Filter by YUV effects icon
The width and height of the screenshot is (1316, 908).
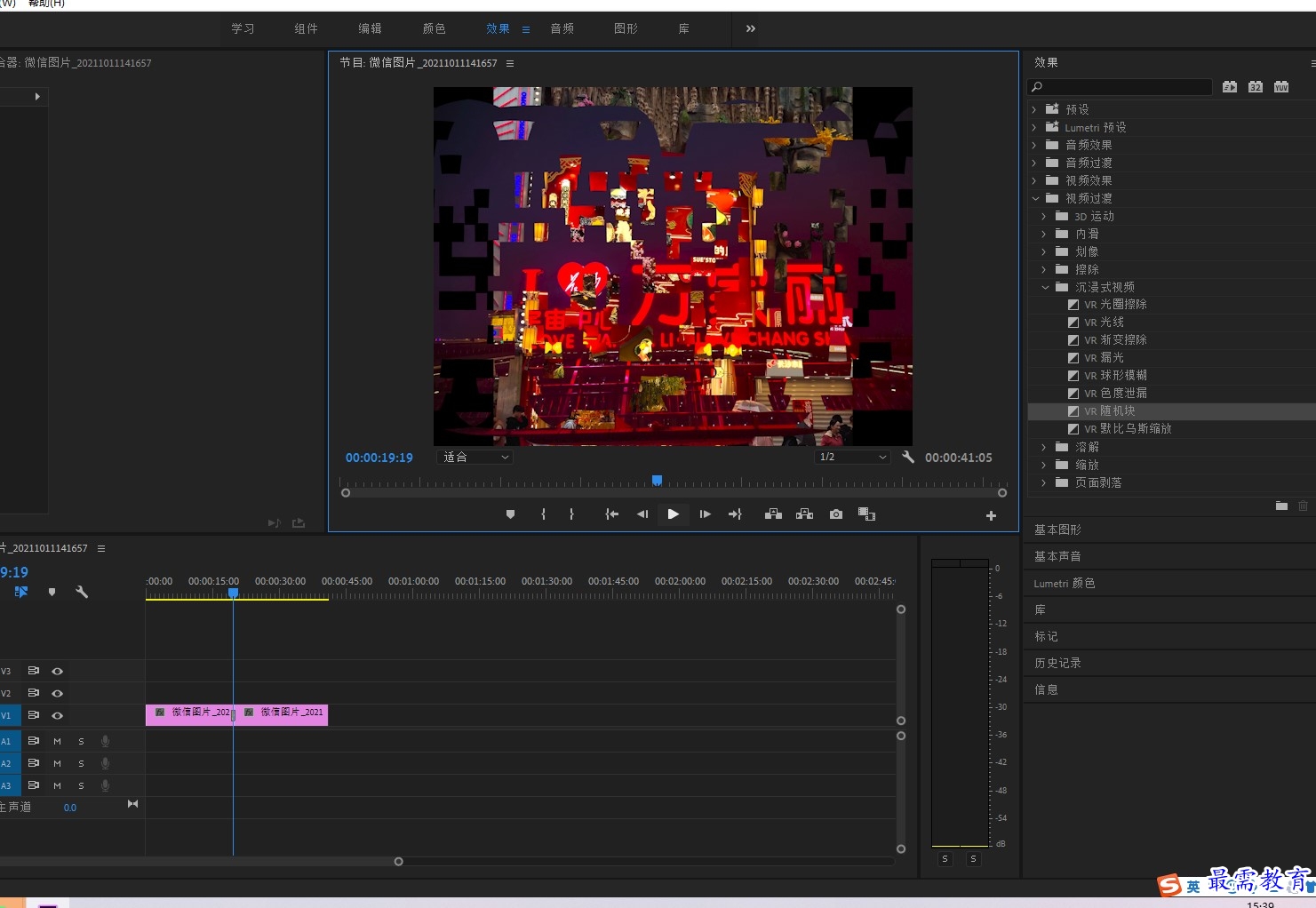pos(1281,87)
